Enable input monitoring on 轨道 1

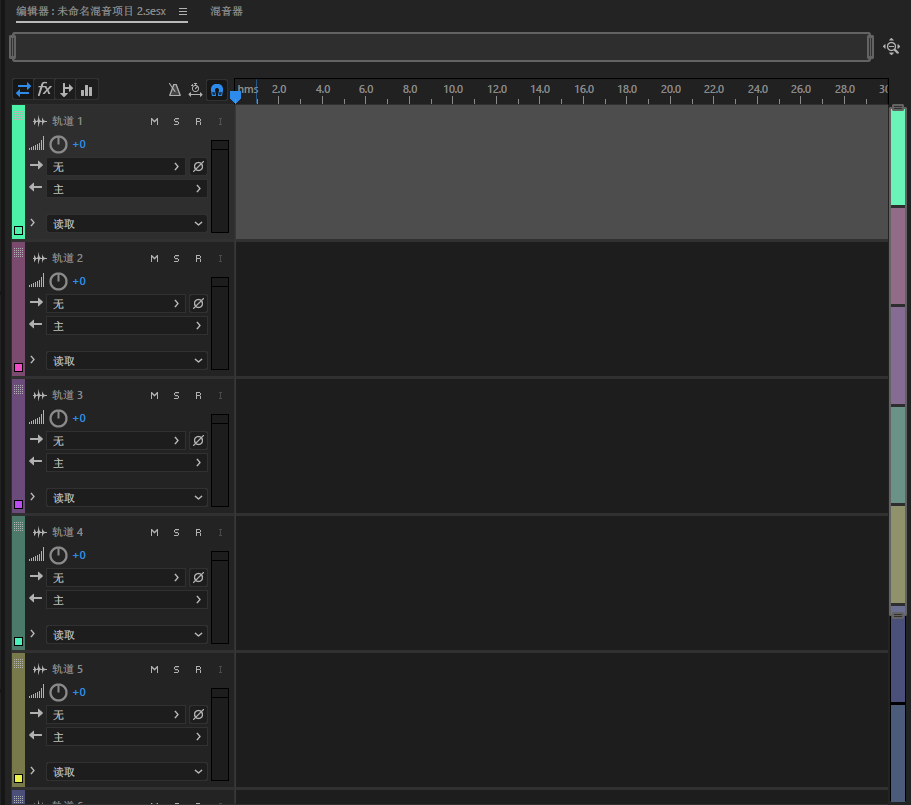(220, 121)
